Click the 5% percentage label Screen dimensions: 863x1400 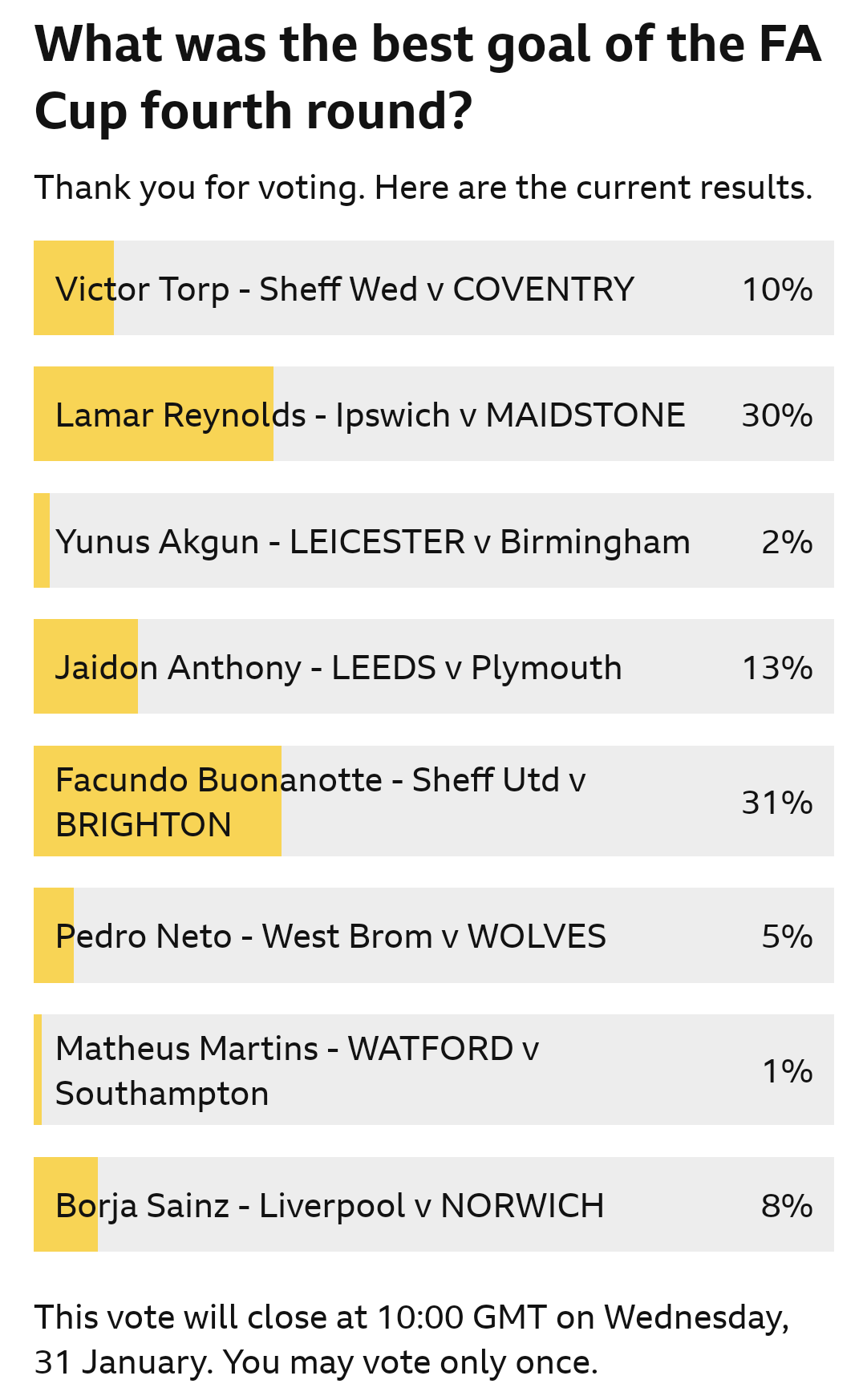787,937
